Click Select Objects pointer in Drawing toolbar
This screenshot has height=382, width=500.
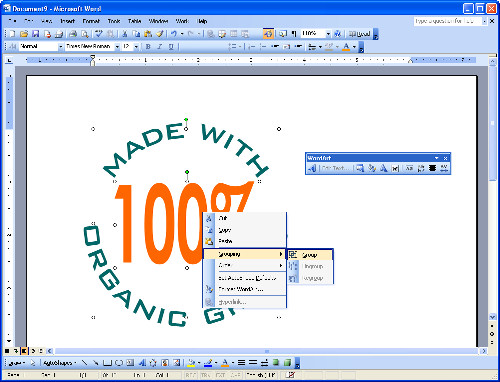pyautogui.click(x=33, y=363)
